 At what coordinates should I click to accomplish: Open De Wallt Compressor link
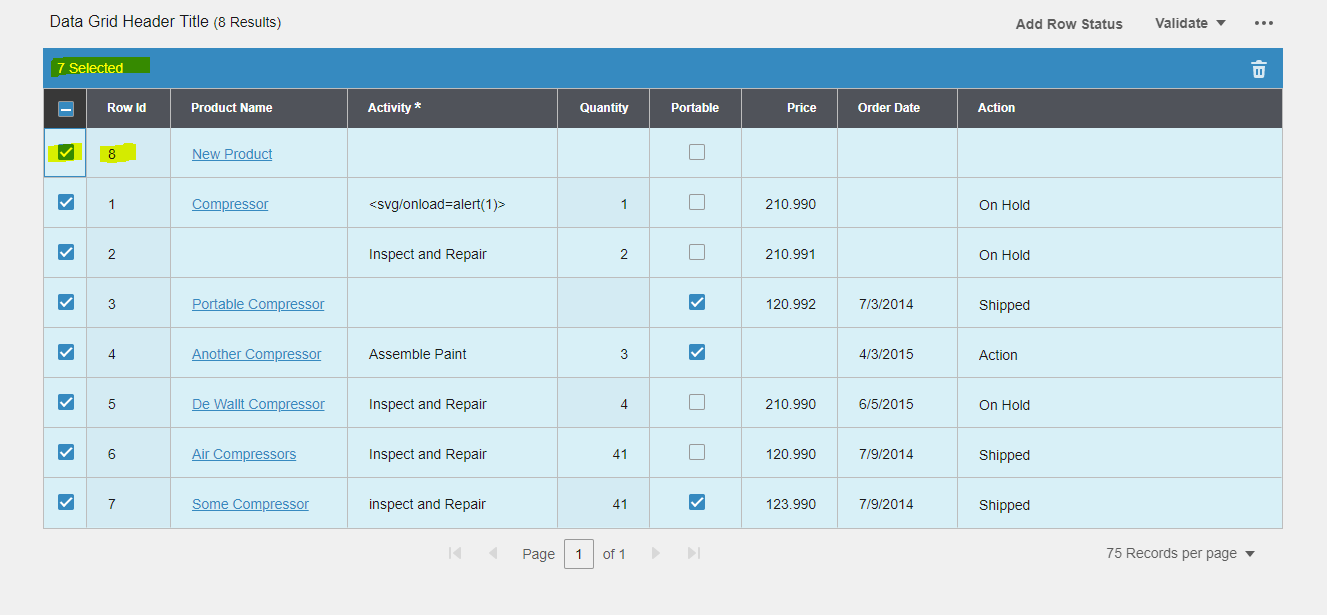point(258,404)
